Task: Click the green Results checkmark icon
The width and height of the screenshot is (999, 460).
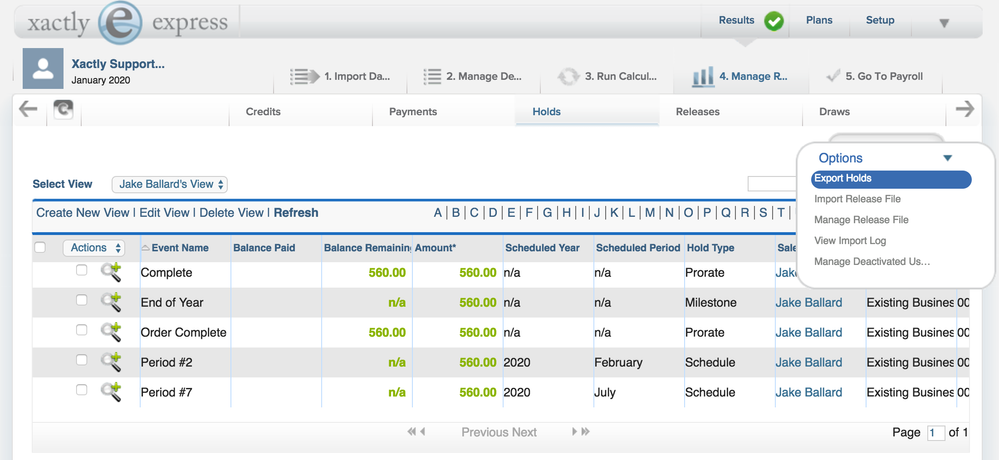Action: point(774,22)
